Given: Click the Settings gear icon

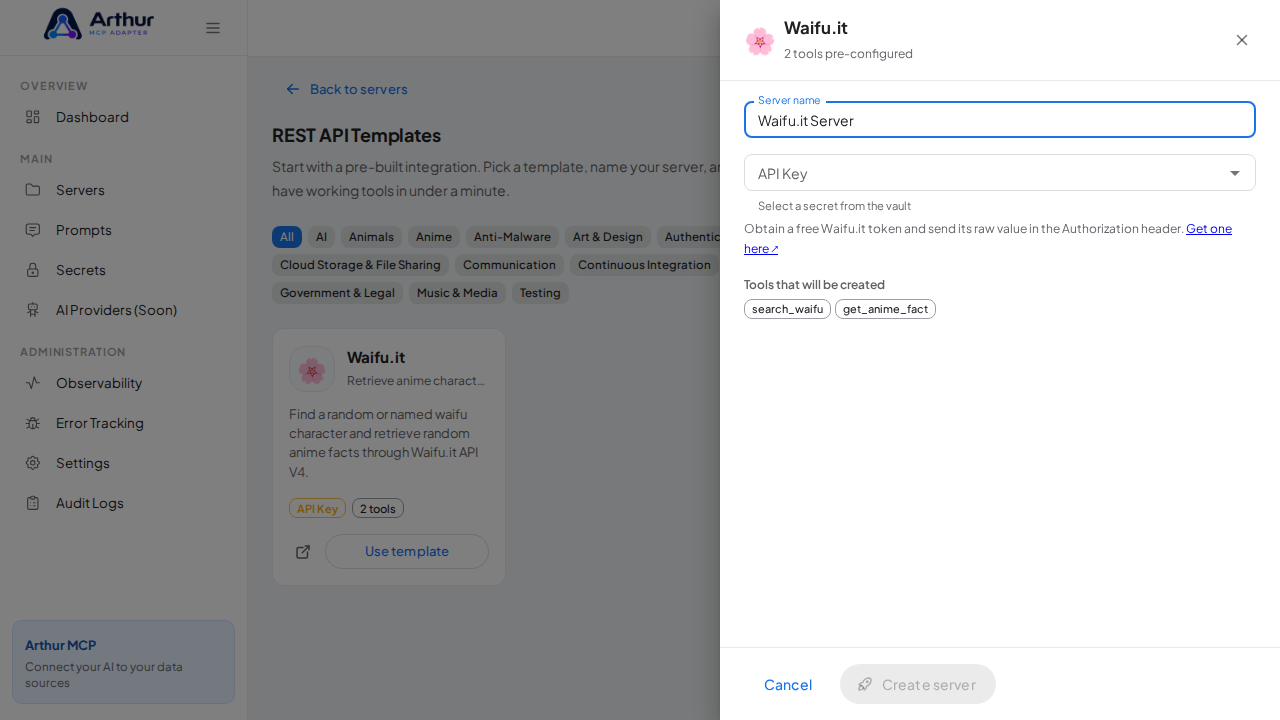Looking at the screenshot, I should (x=33, y=463).
